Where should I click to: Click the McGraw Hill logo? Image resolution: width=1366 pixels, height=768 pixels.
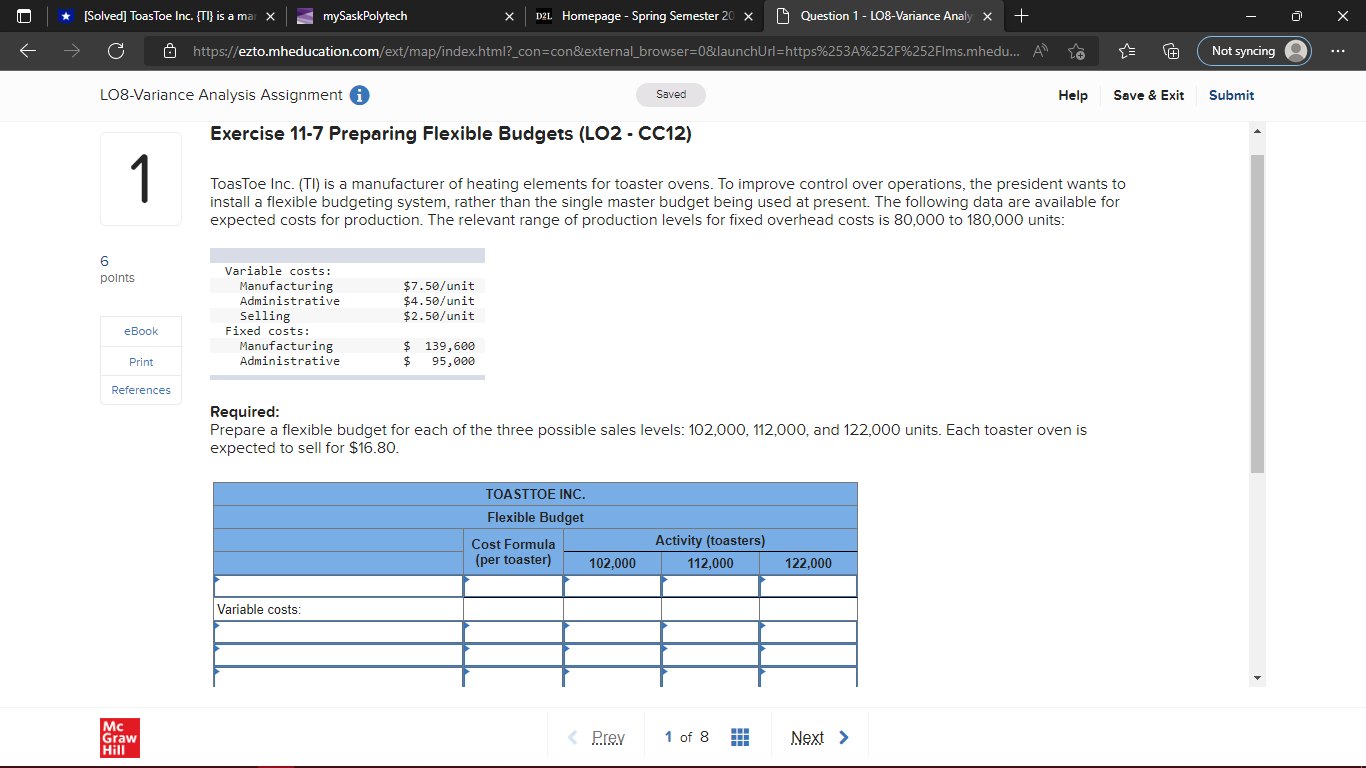pos(119,738)
